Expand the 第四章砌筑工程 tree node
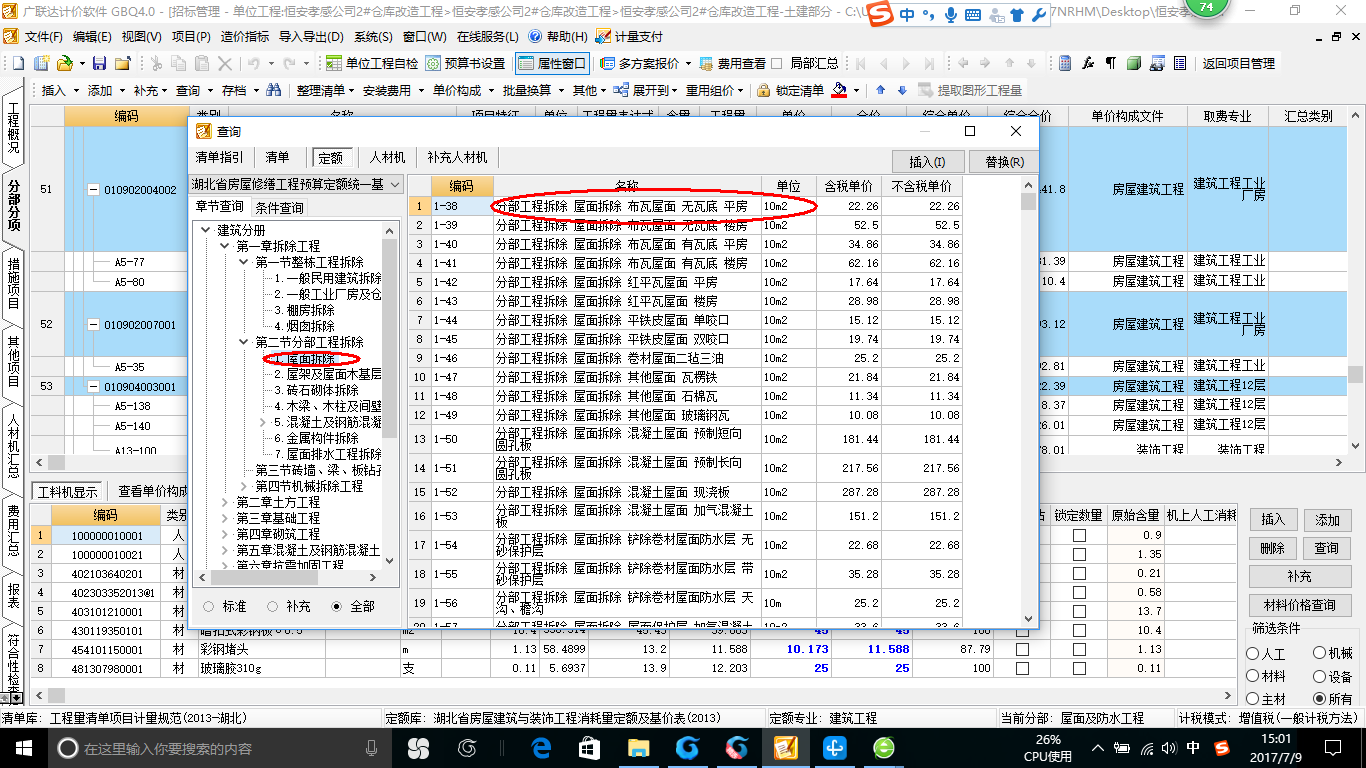This screenshot has width=1366, height=768. coord(225,534)
